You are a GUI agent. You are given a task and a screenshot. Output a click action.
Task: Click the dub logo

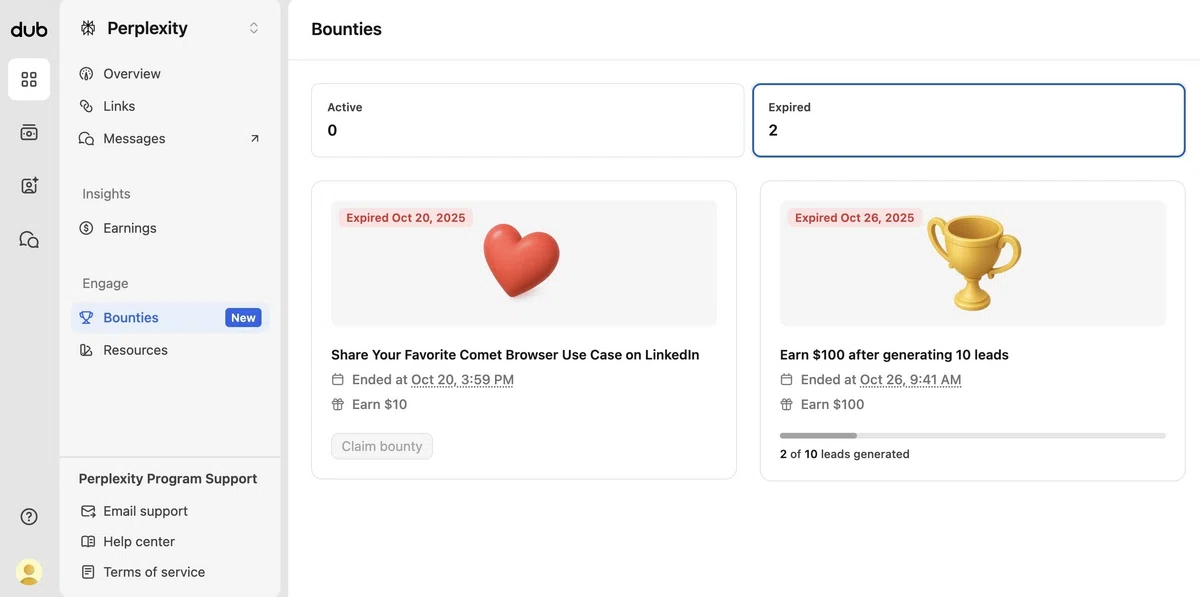pyautogui.click(x=29, y=29)
